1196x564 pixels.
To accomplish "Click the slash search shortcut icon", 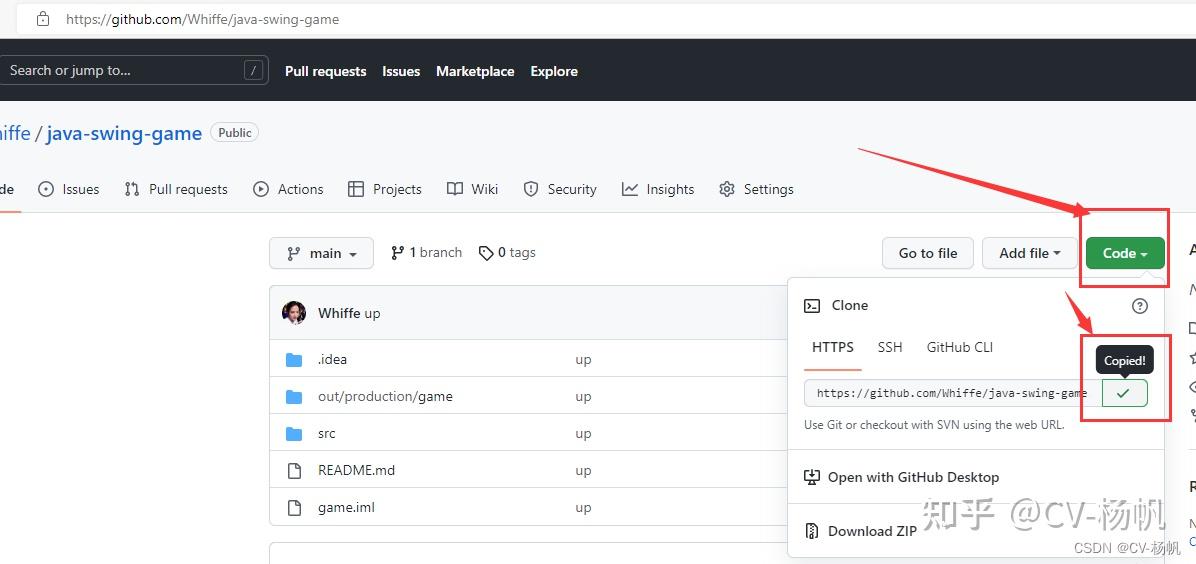I will click(x=253, y=70).
